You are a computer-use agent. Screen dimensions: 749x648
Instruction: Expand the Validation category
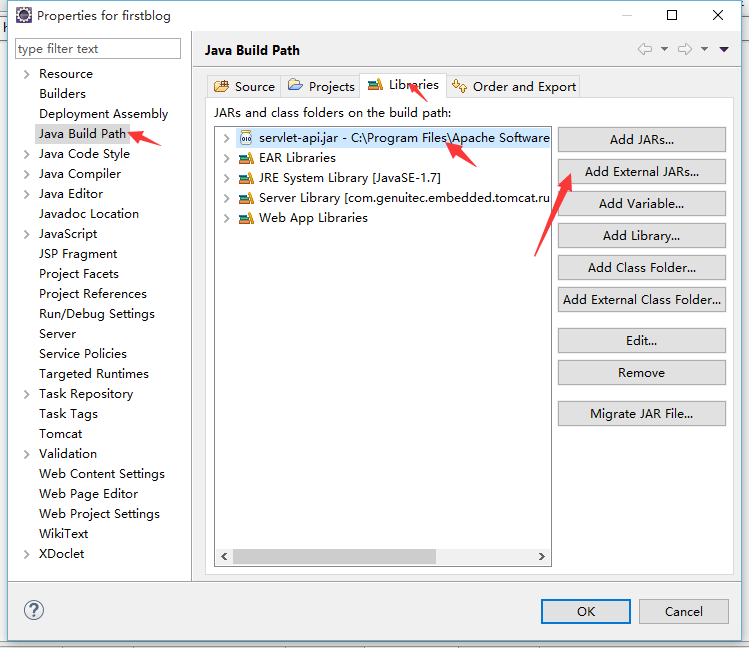(x=27, y=454)
